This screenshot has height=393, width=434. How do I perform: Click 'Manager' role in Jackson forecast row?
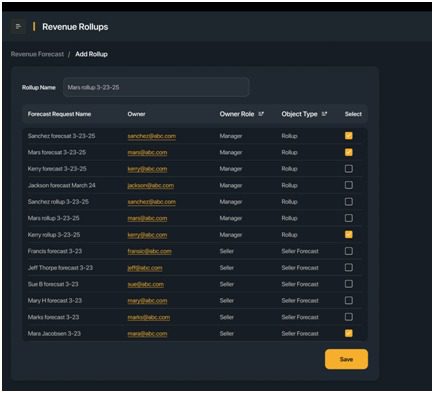(x=231, y=185)
